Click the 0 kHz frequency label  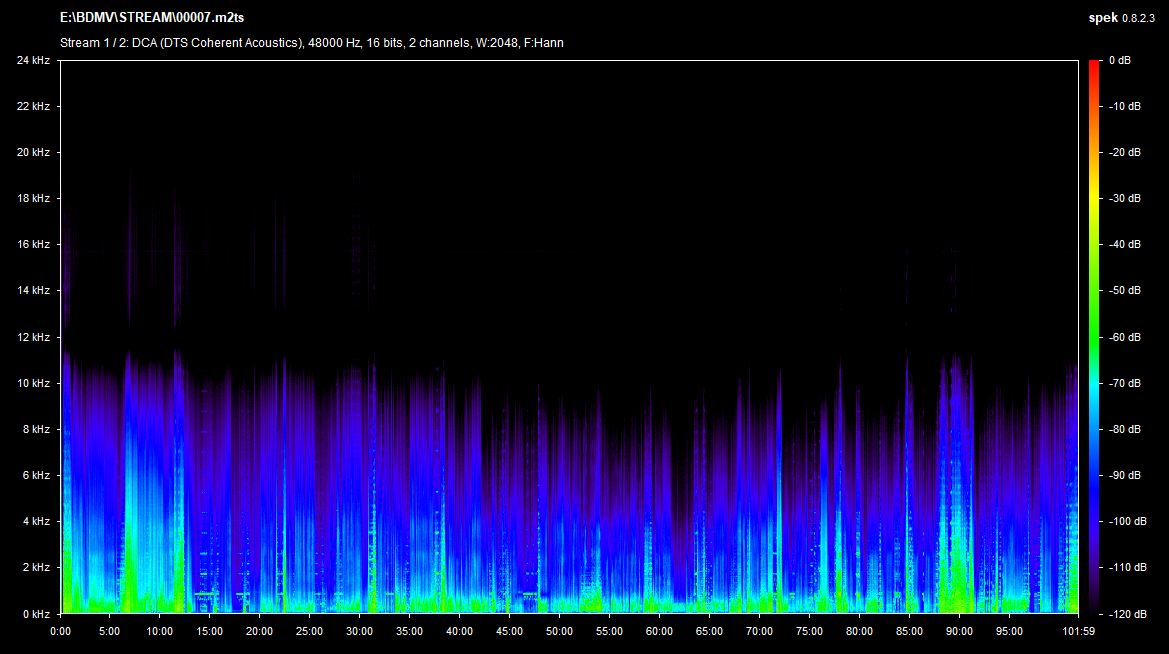coord(35,613)
